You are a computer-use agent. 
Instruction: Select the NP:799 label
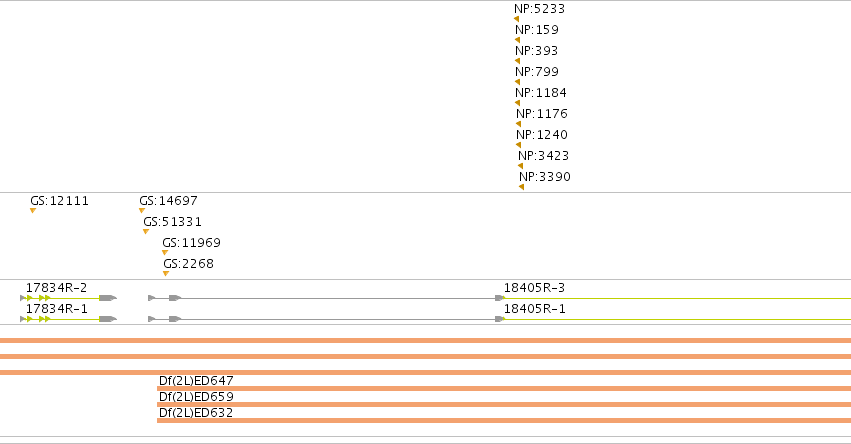(x=537, y=72)
